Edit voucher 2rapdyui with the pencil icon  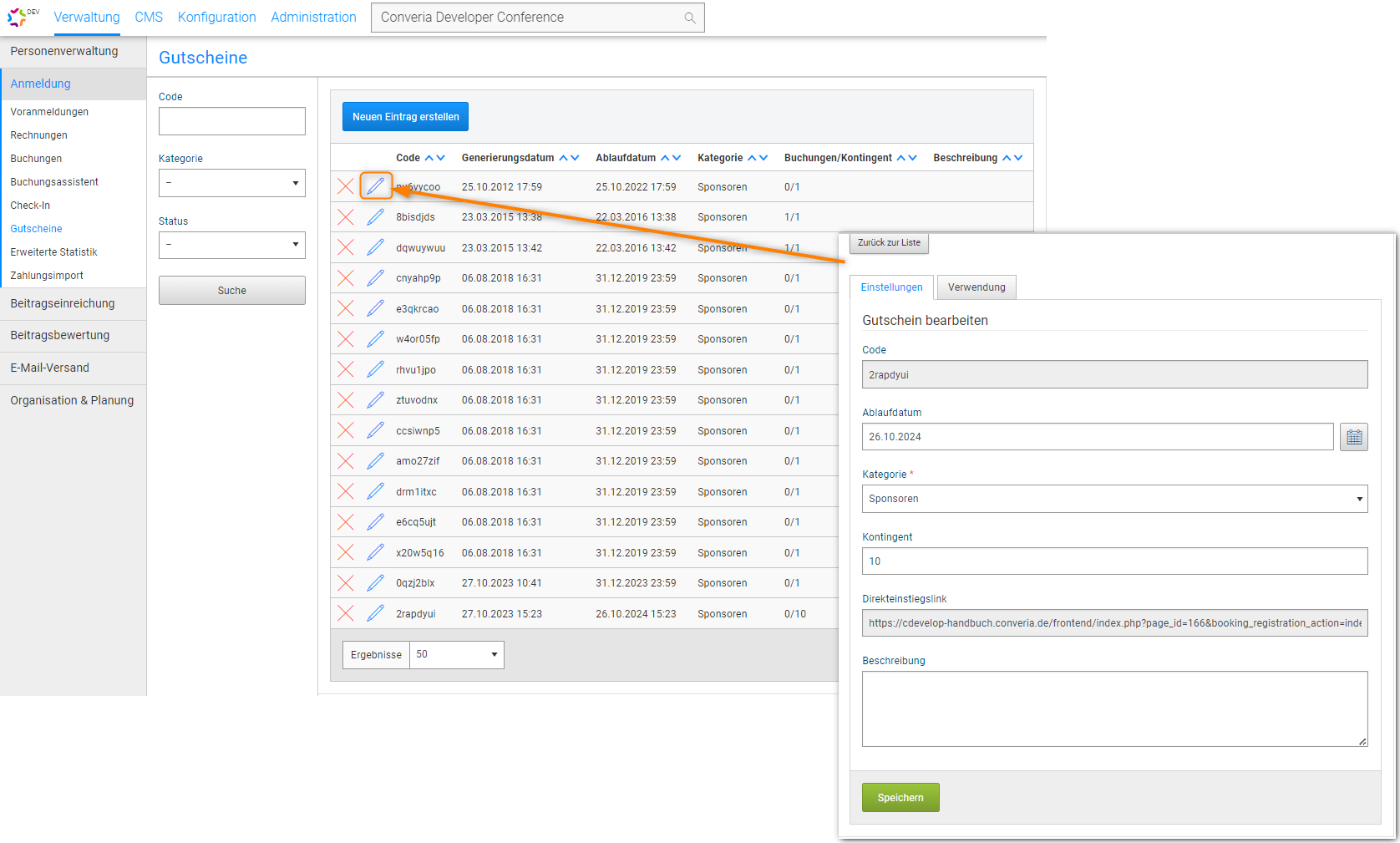pos(376,613)
